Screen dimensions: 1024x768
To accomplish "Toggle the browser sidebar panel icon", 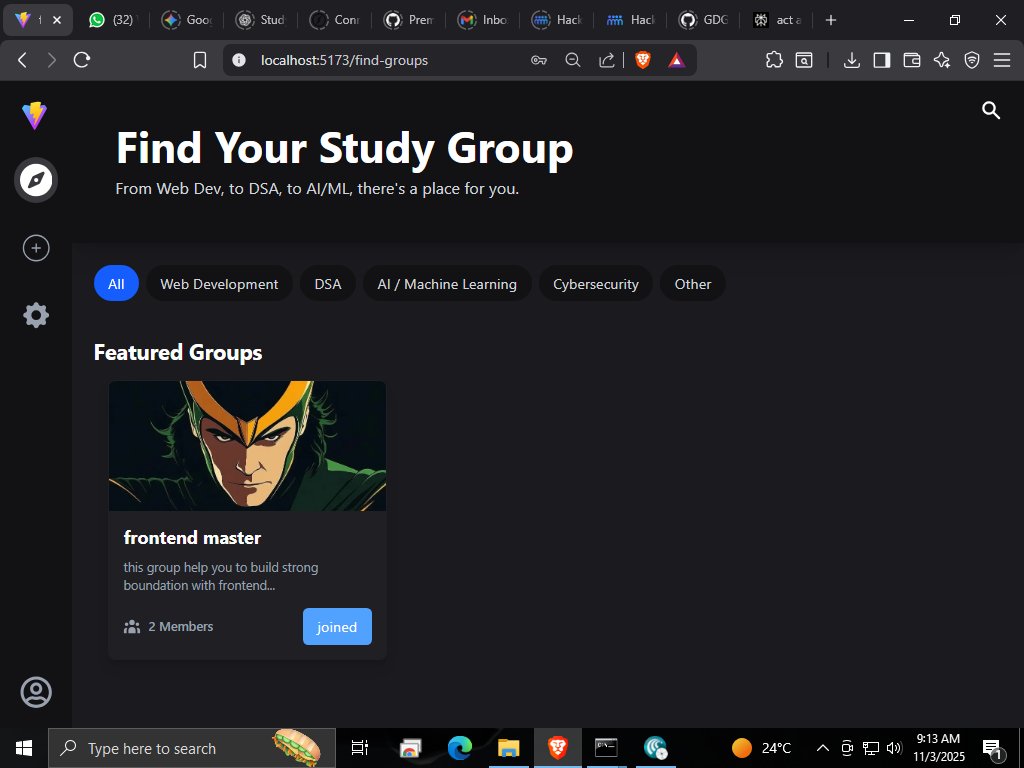I will 882,60.
